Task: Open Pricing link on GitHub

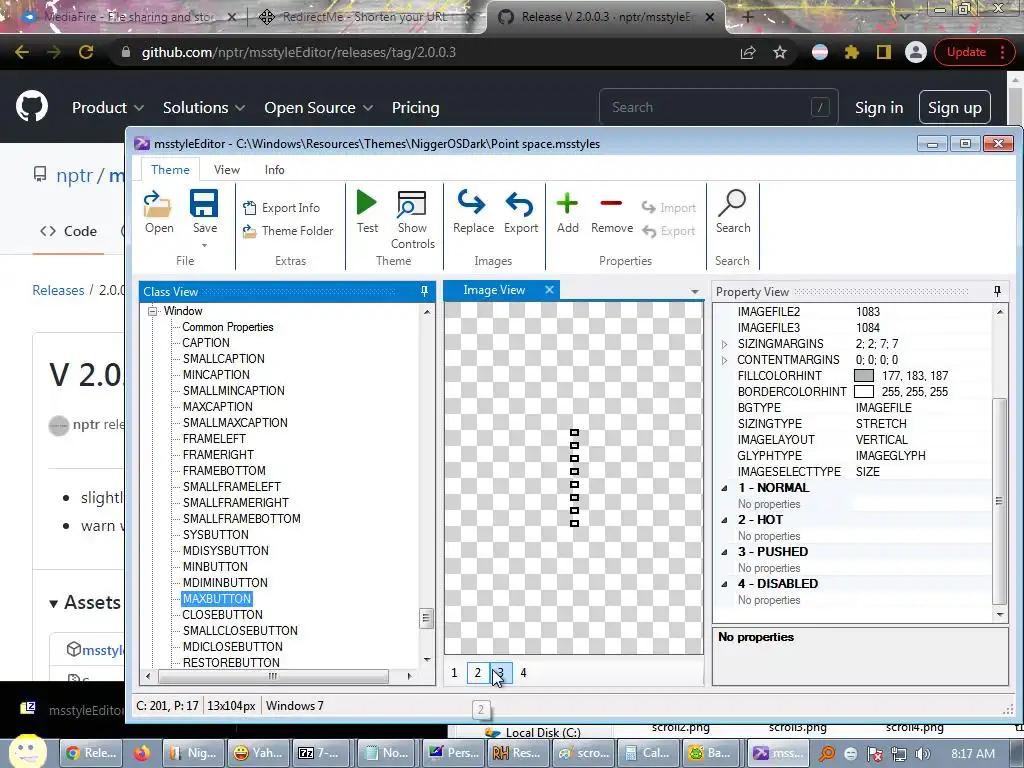Action: coord(415,108)
